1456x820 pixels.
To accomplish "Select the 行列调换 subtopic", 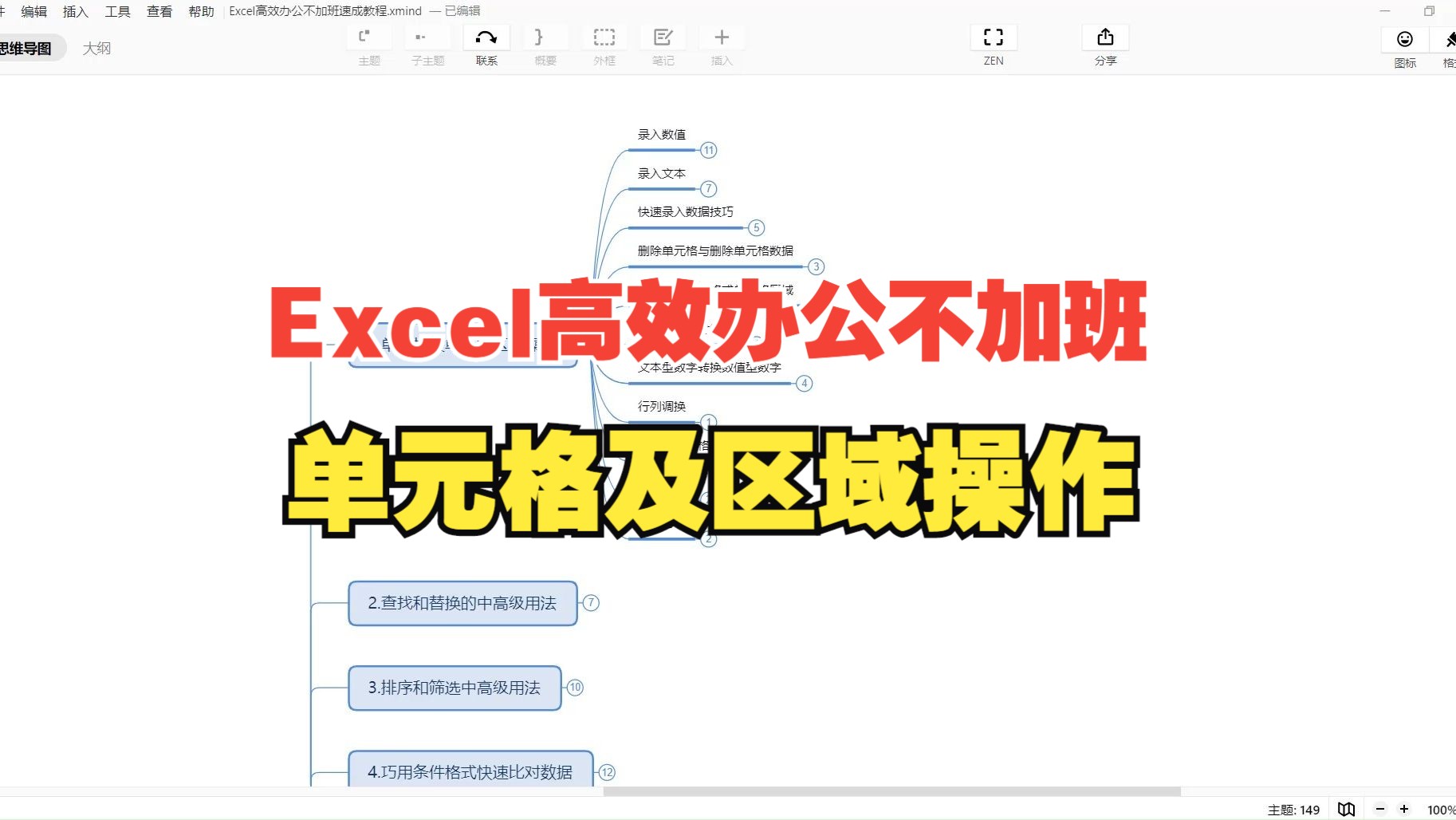I will click(662, 407).
